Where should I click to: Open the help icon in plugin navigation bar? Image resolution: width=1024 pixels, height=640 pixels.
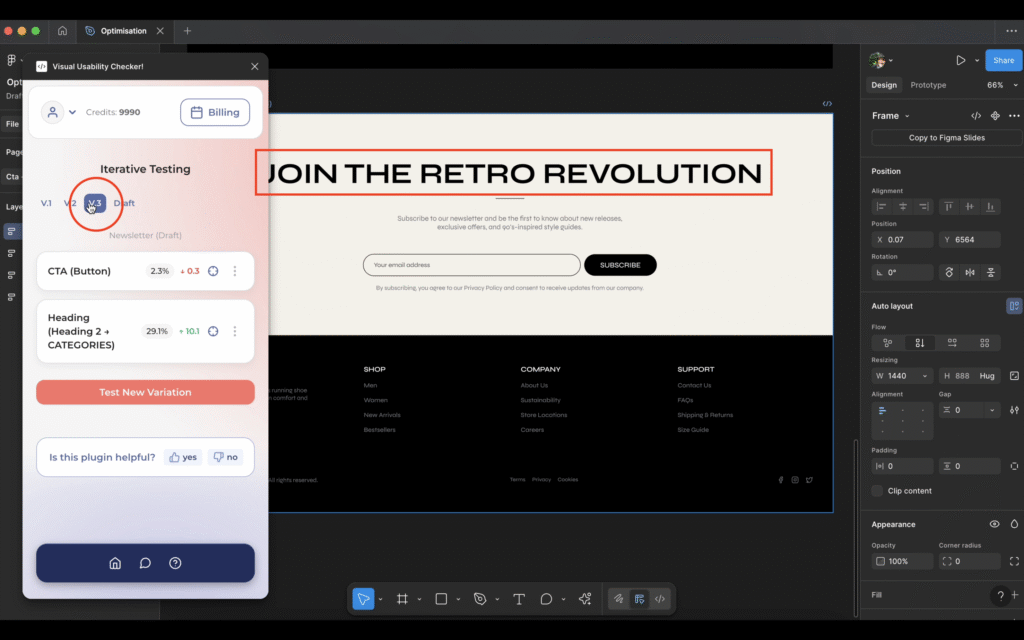point(175,563)
